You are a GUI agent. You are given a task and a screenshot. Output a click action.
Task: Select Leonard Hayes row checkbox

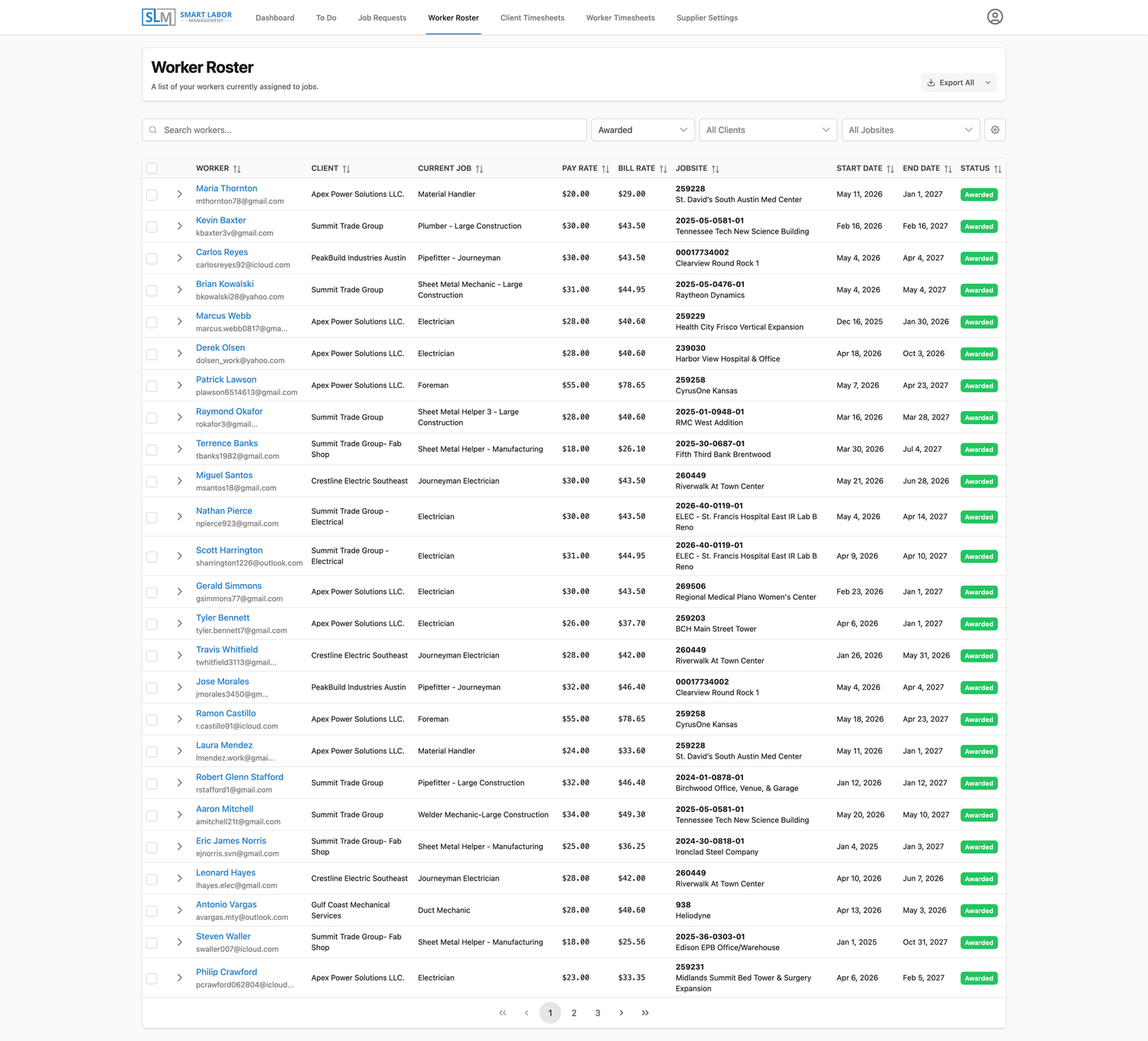(x=152, y=879)
